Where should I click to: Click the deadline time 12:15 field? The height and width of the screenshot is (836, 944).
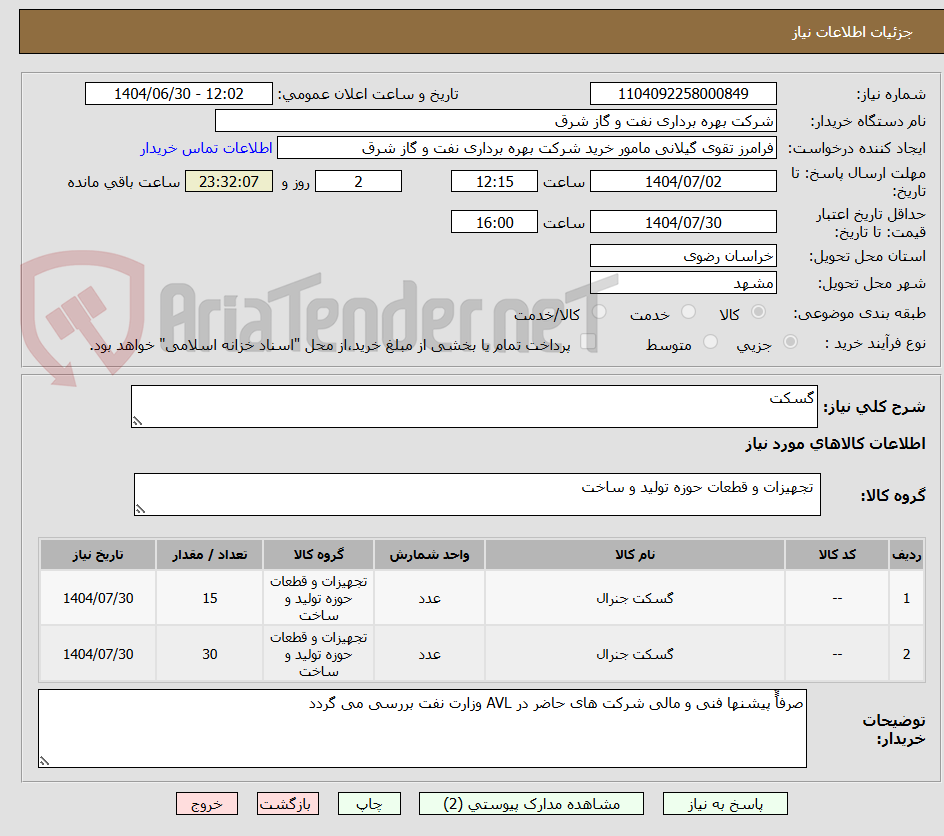tap(494, 181)
